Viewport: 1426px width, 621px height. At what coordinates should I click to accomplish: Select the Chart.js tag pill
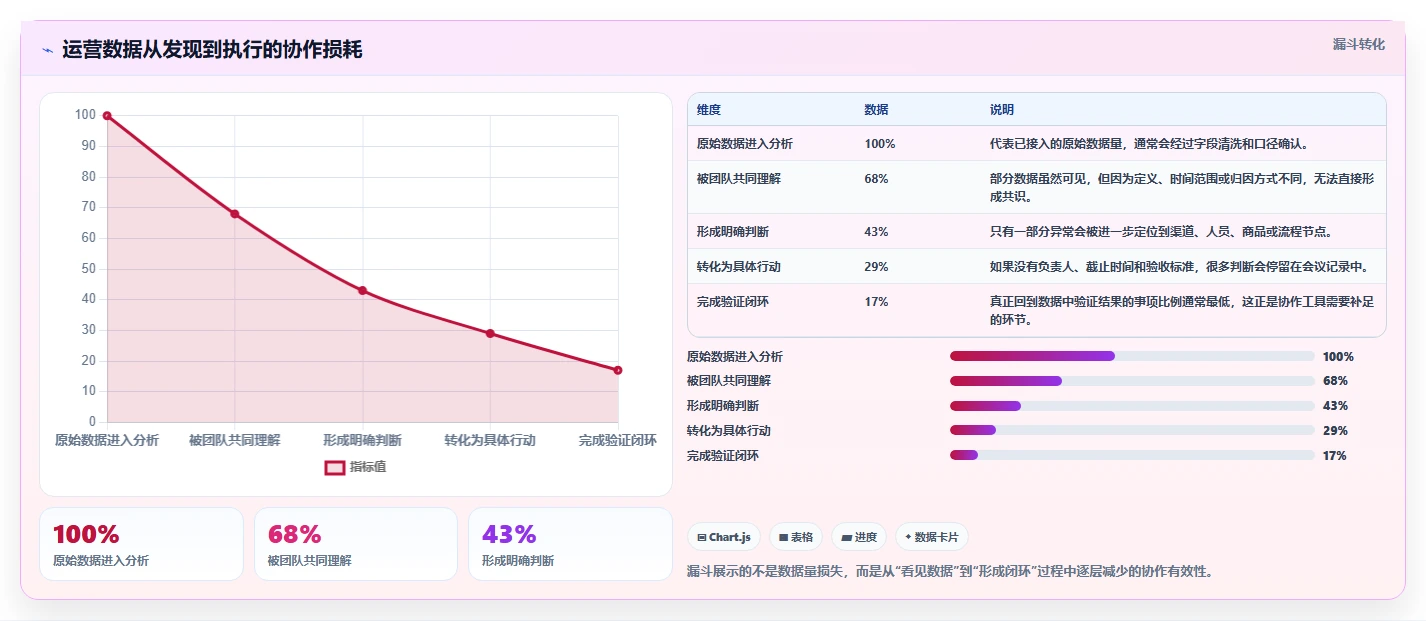(x=723, y=537)
